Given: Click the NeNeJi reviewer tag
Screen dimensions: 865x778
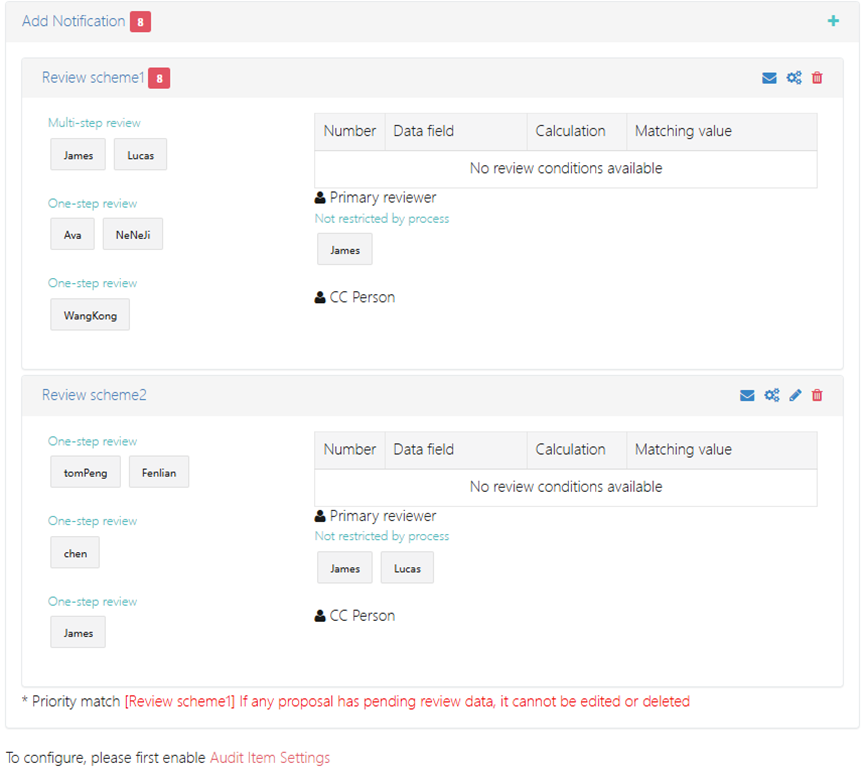Looking at the screenshot, I should (133, 235).
